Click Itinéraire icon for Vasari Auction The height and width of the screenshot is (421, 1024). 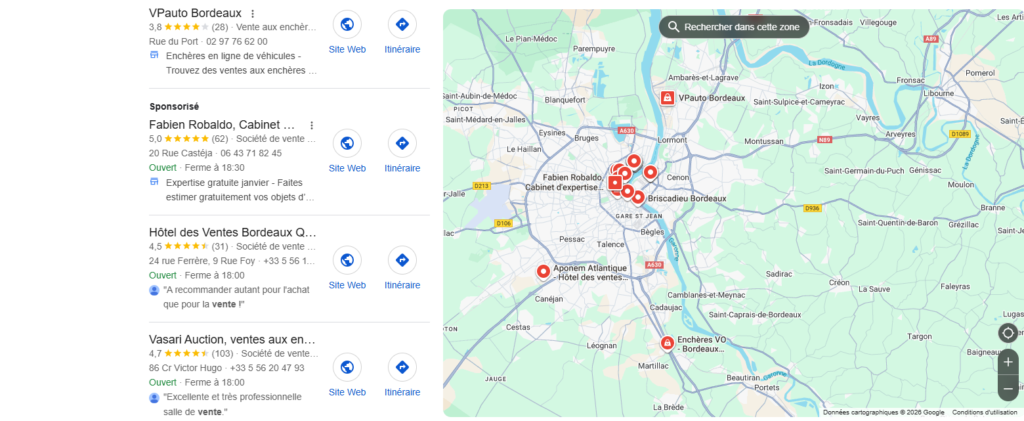point(402,367)
